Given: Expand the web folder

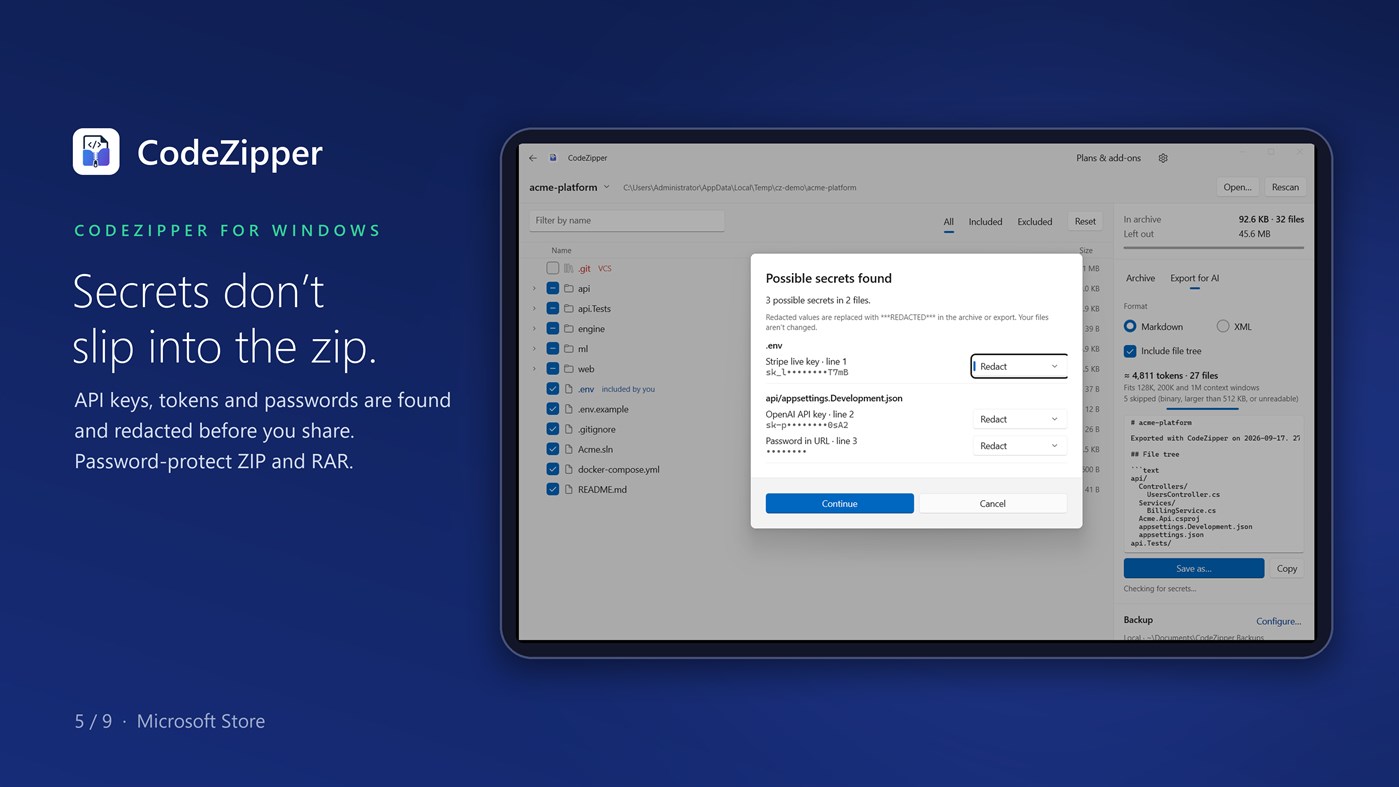Looking at the screenshot, I should [534, 369].
